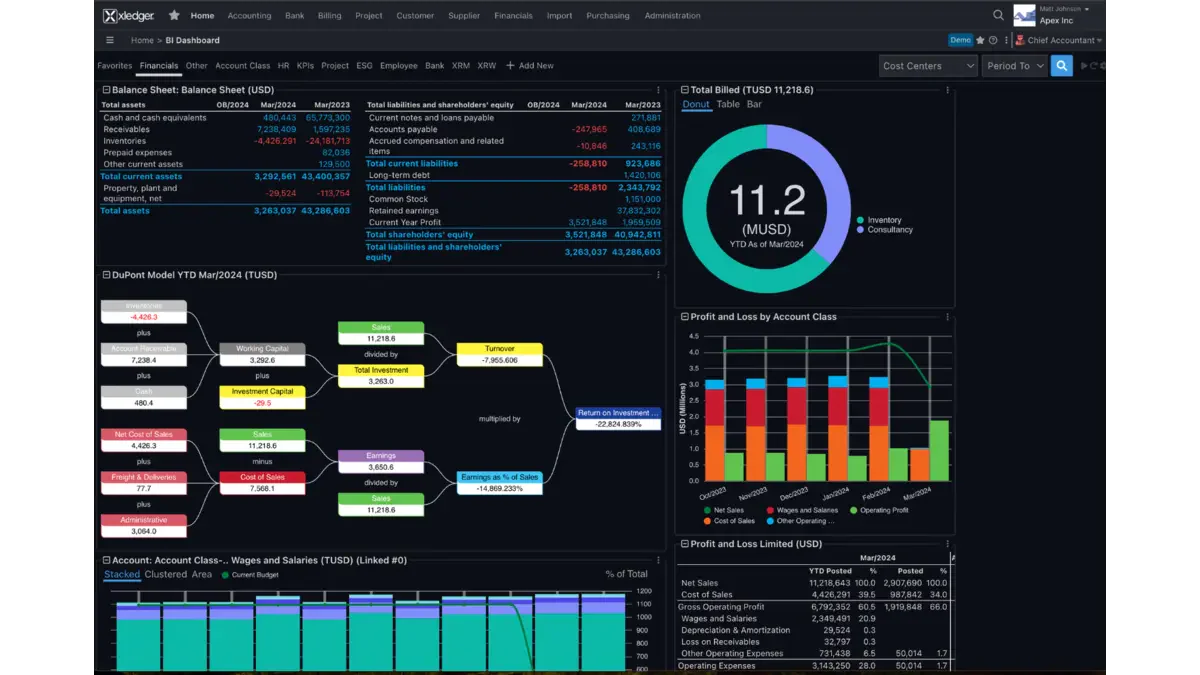Screen dimensions: 1200x675
Task: Open the Supplier menu
Action: (x=464, y=16)
